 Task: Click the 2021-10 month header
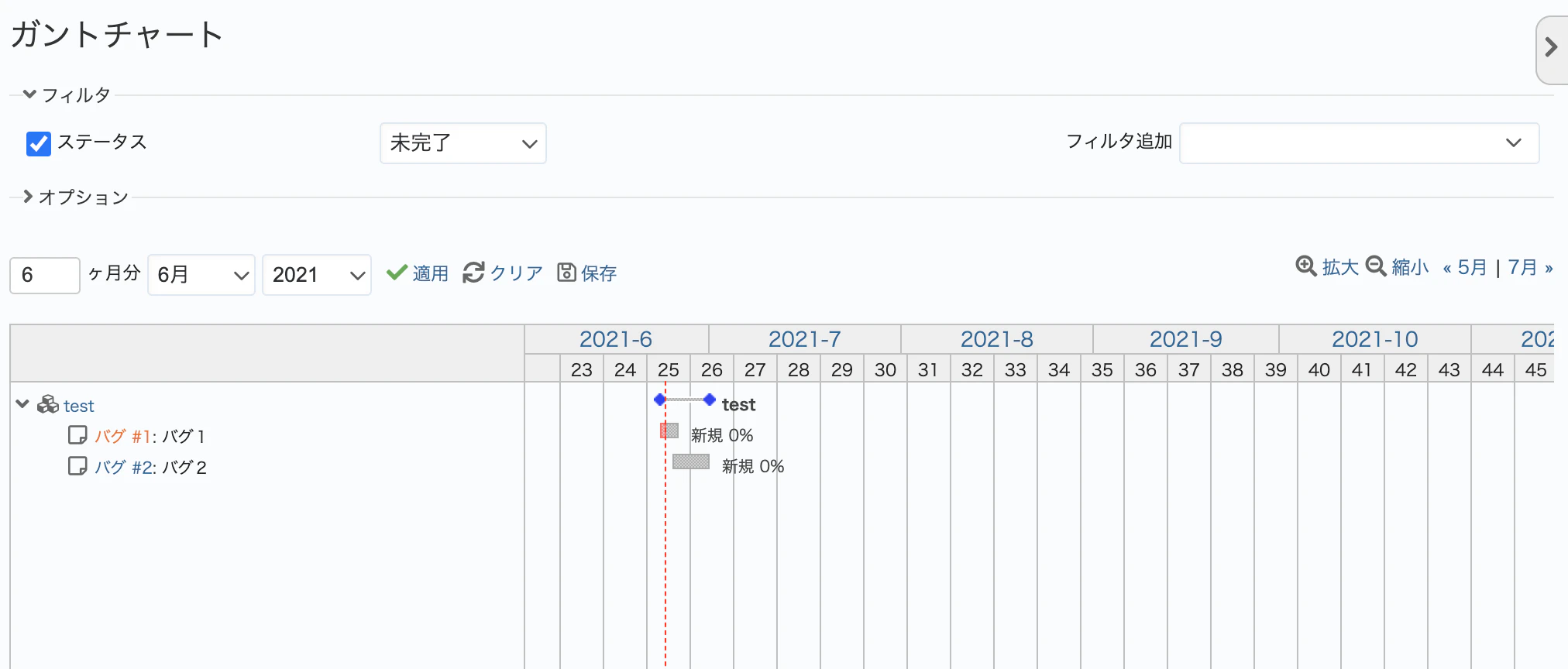1375,339
